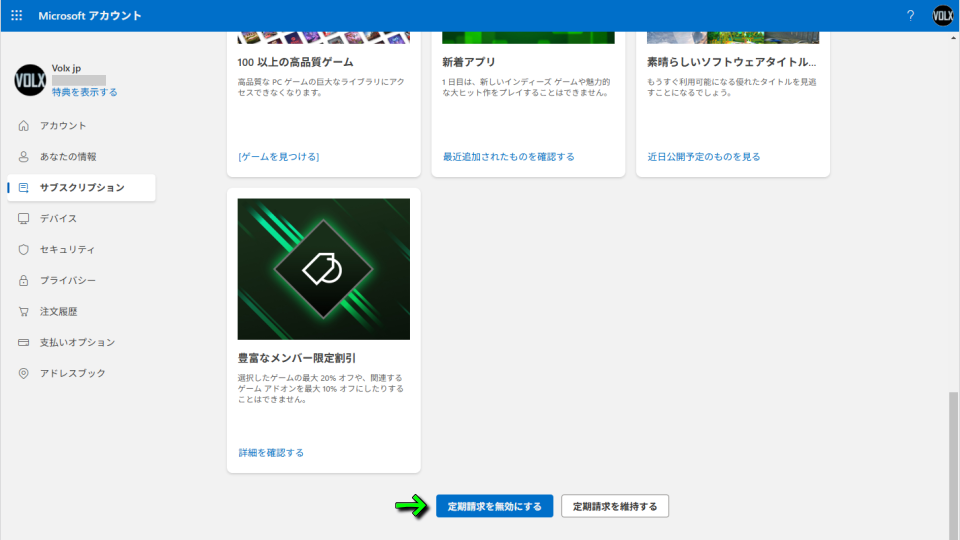Open the app launcher waffle icon
Viewport: 960px width, 540px height.
(16, 16)
